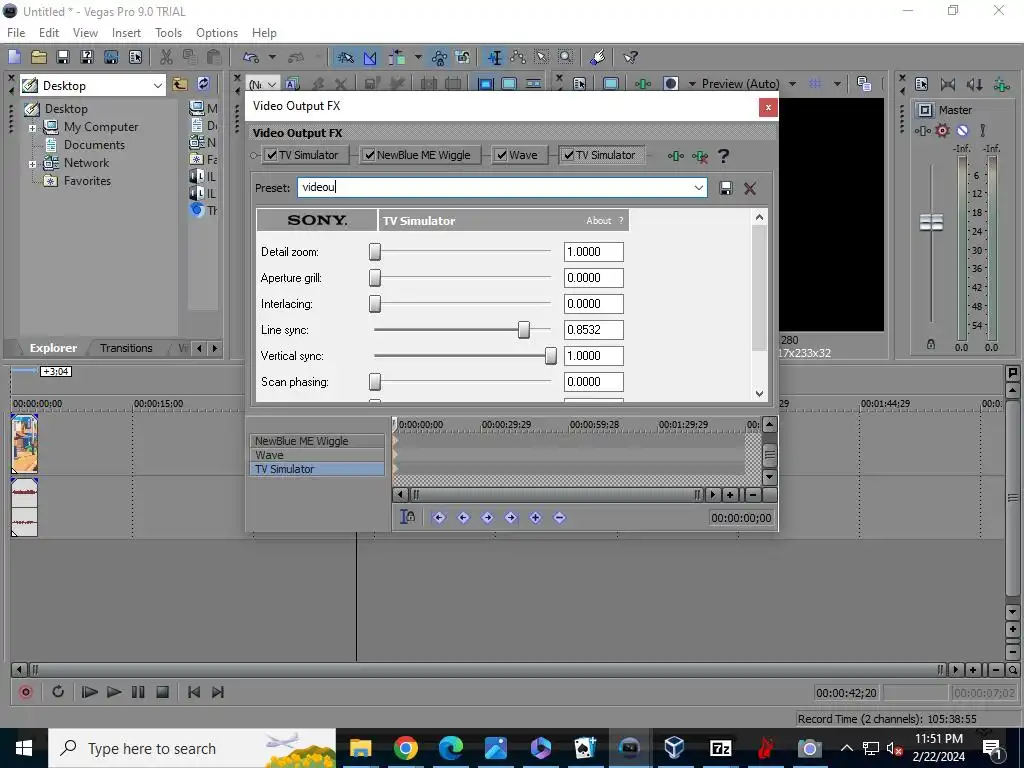Viewport: 1024px width, 768px height.
Task: Click the Detail zoom value field
Action: (594, 252)
